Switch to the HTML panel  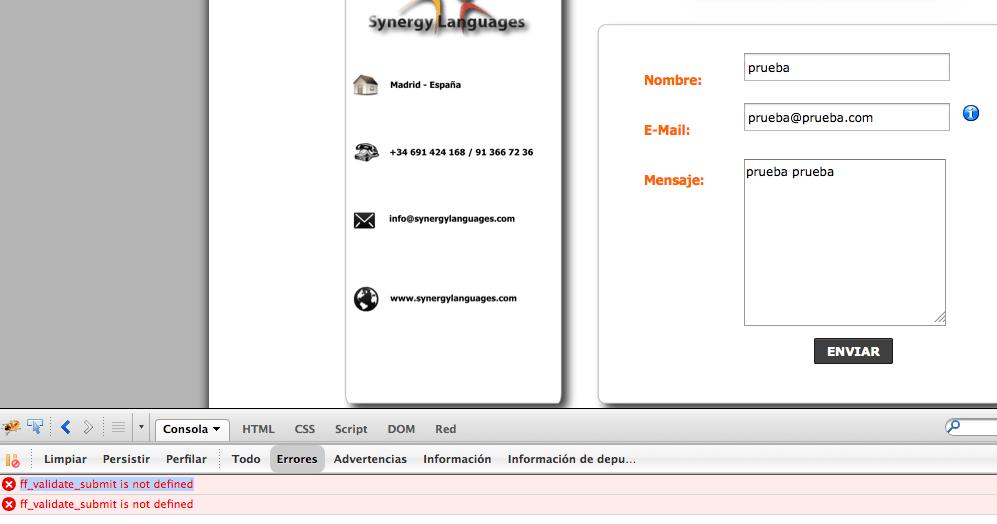pyautogui.click(x=258, y=429)
